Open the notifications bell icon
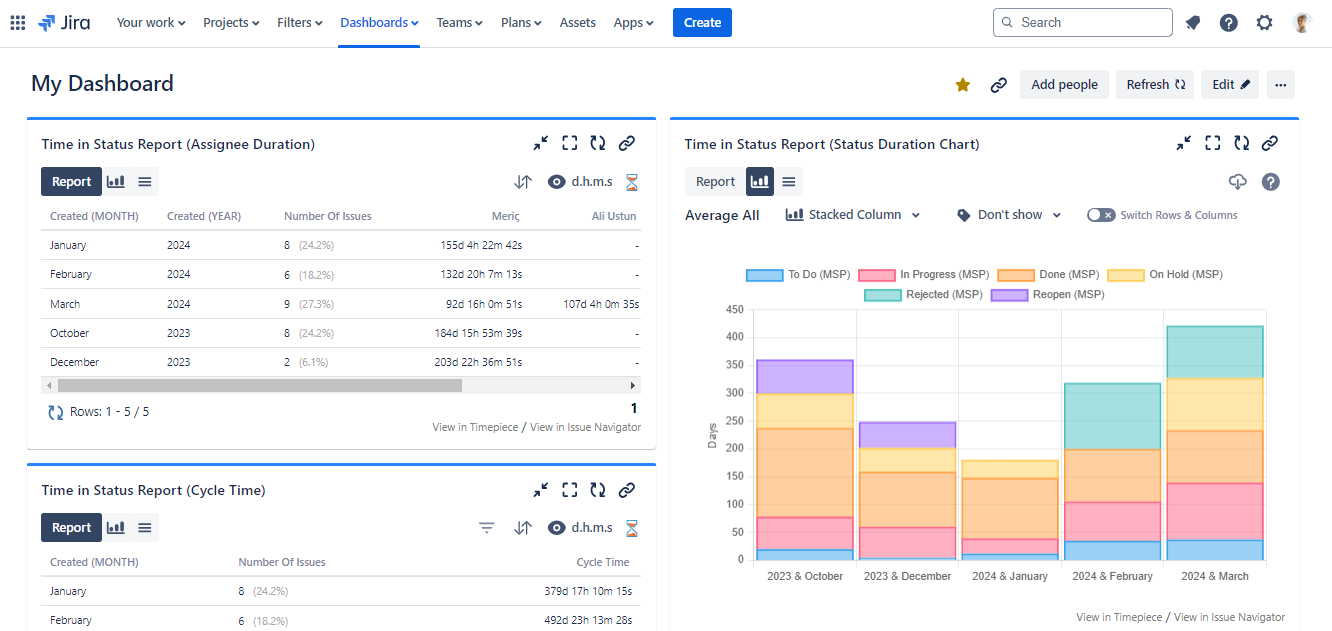The image size is (1332, 631). click(1193, 23)
